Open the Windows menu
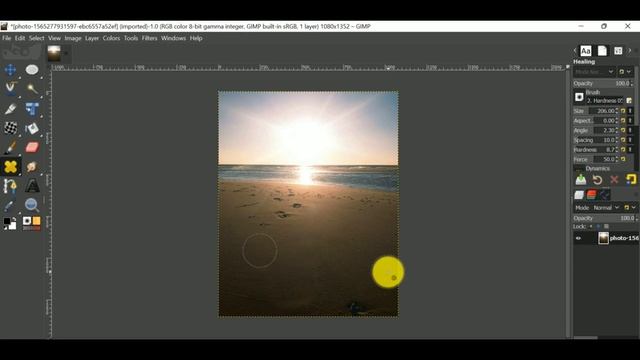Image resolution: width=640 pixels, height=360 pixels. (x=173, y=38)
